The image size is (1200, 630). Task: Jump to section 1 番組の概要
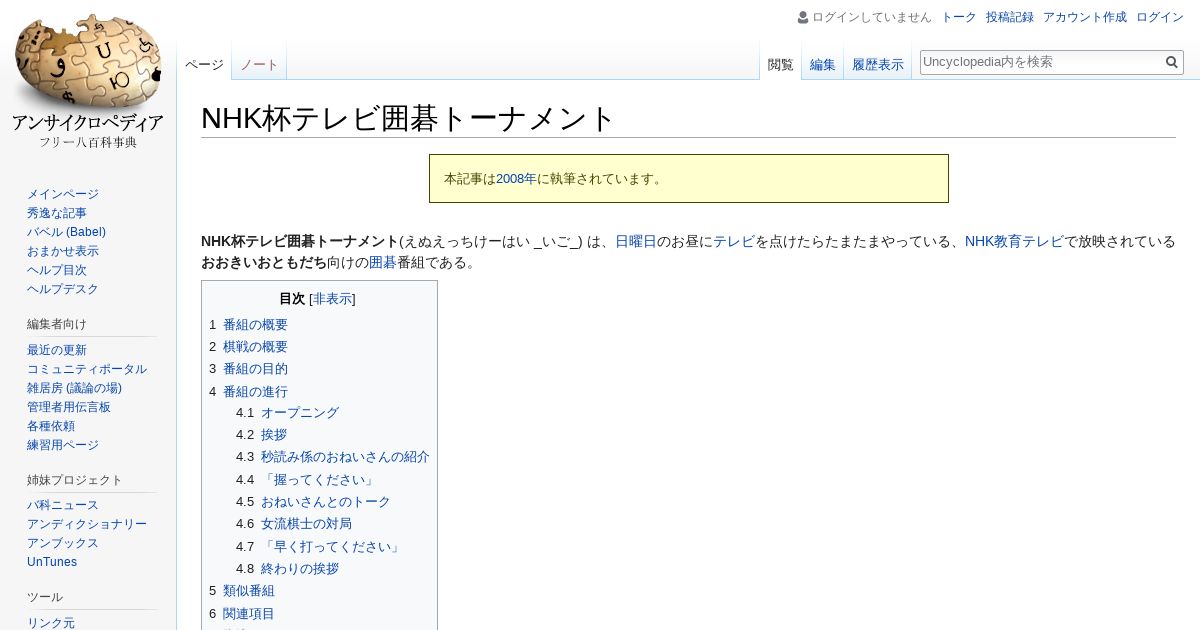pyautogui.click(x=248, y=325)
